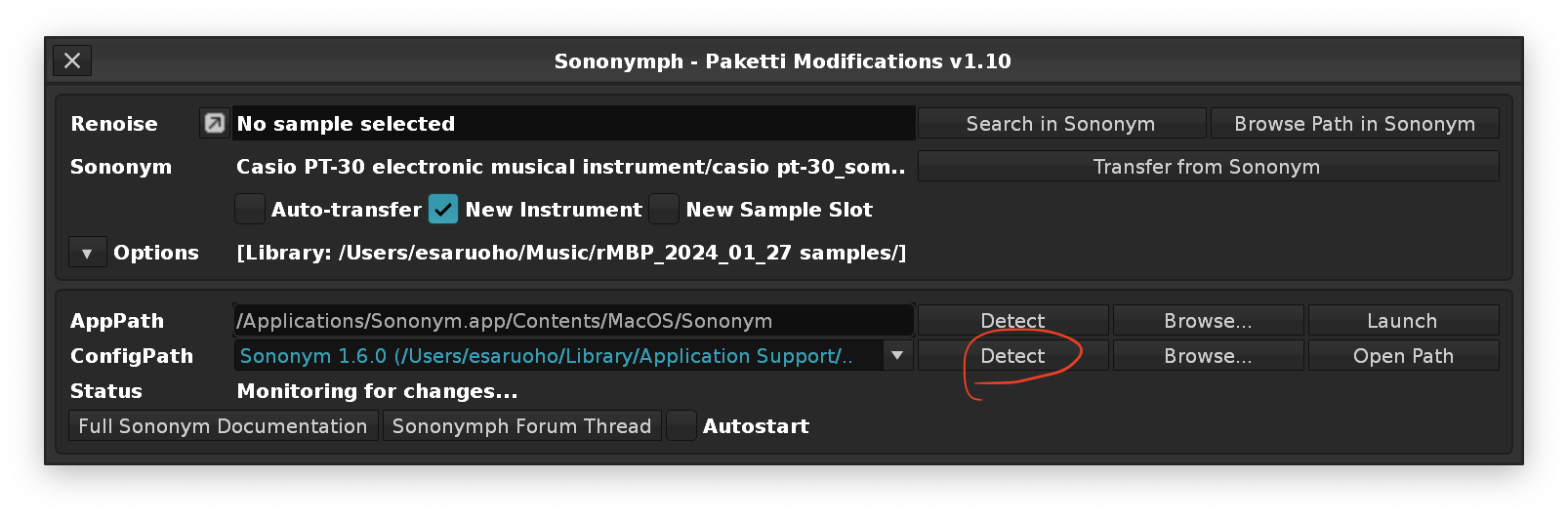Viewport: 1568px width, 517px height.
Task: Click Search in Sononym button
Action: coord(1060,124)
